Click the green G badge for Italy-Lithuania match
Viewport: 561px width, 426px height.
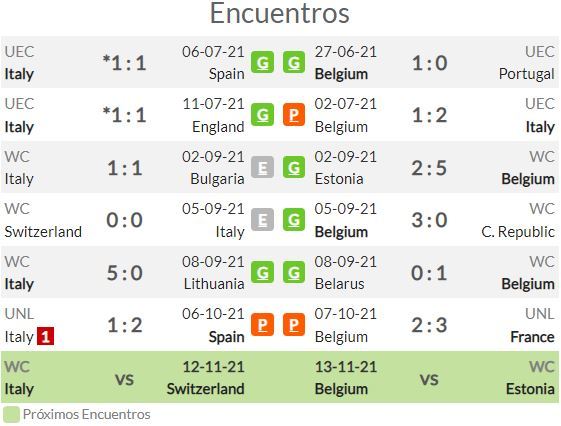(x=262, y=272)
